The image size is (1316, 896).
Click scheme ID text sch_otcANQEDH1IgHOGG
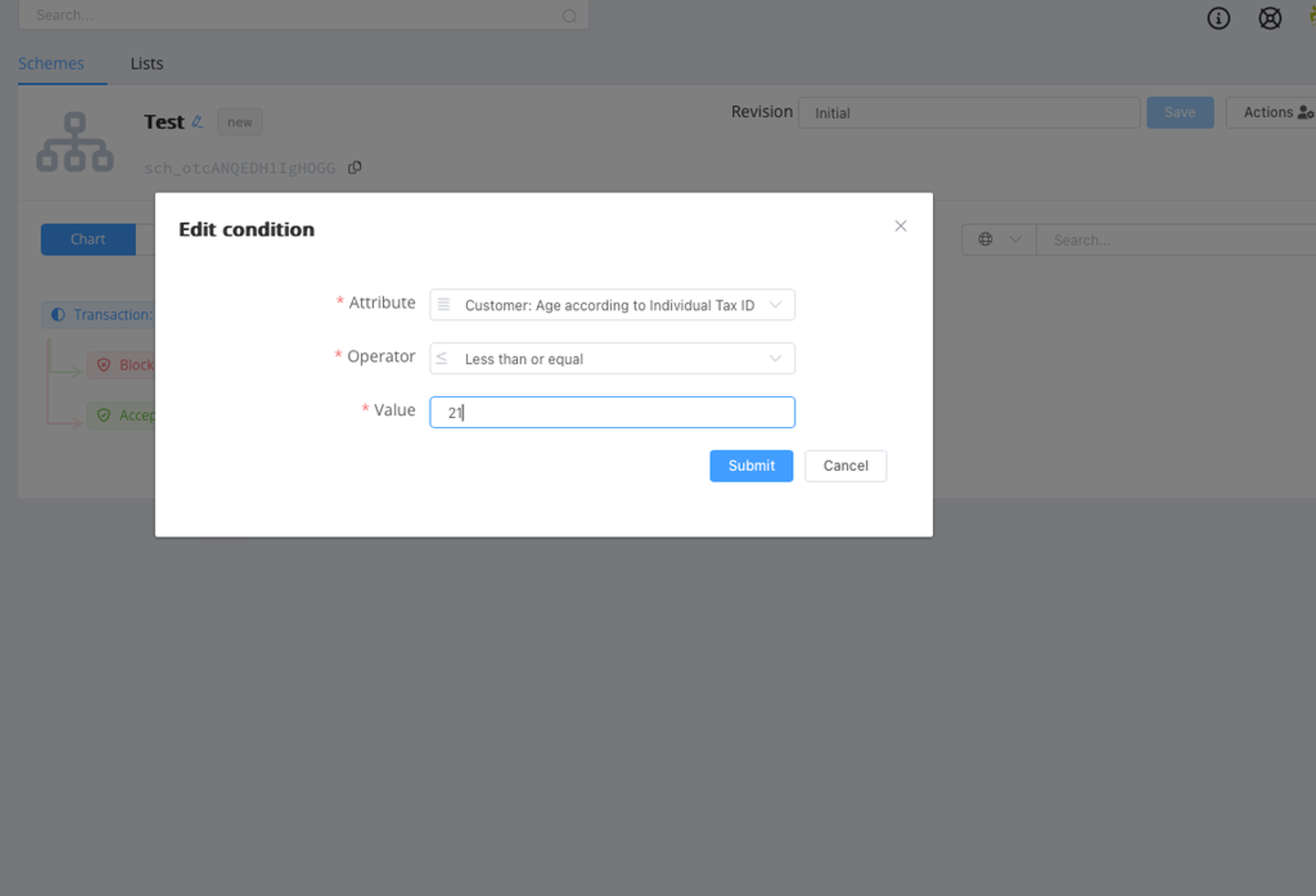click(x=240, y=168)
